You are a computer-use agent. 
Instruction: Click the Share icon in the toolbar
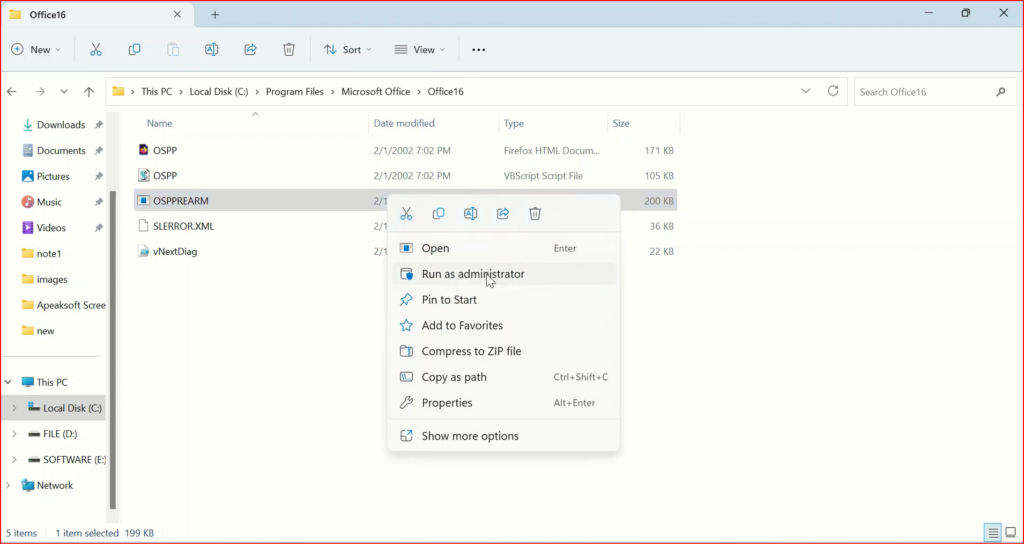pos(250,50)
